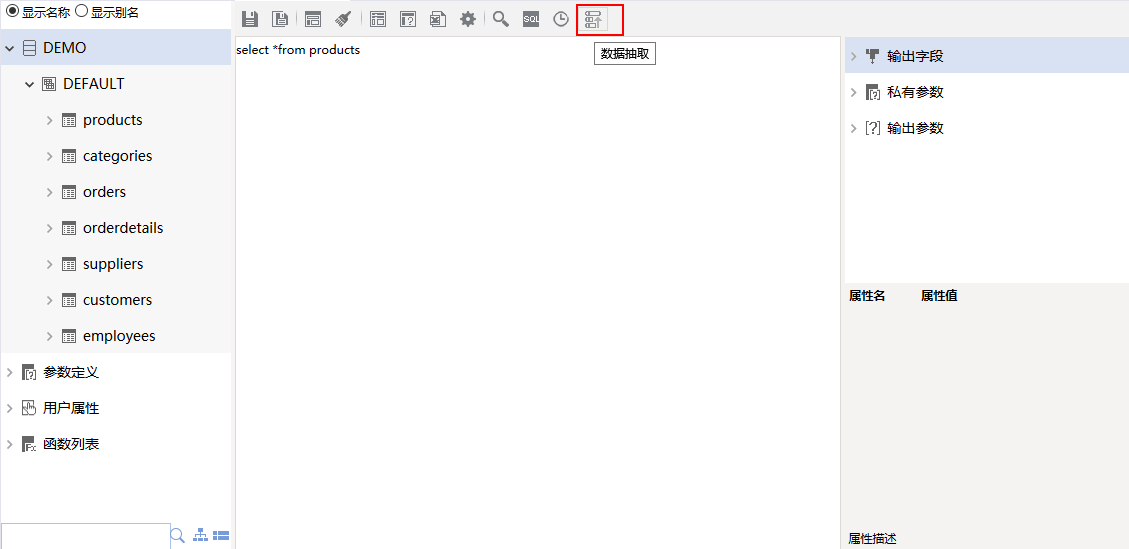Screen dimensions: 1129x549
Task: Click the table icon beside products
Action: (69, 120)
